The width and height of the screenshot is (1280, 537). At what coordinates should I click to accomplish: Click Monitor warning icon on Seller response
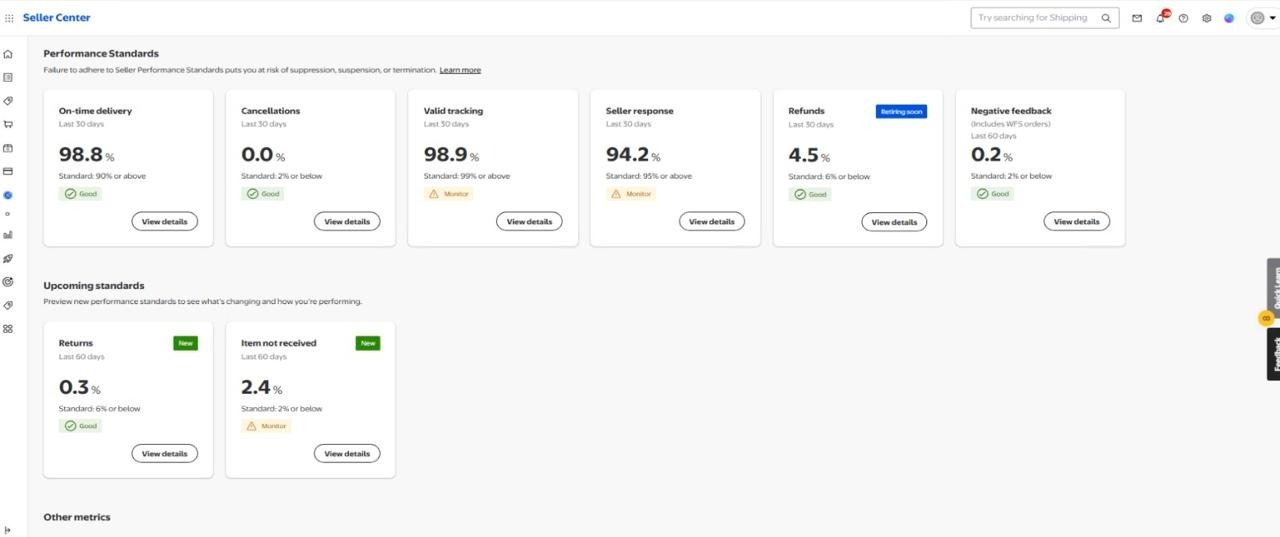616,194
